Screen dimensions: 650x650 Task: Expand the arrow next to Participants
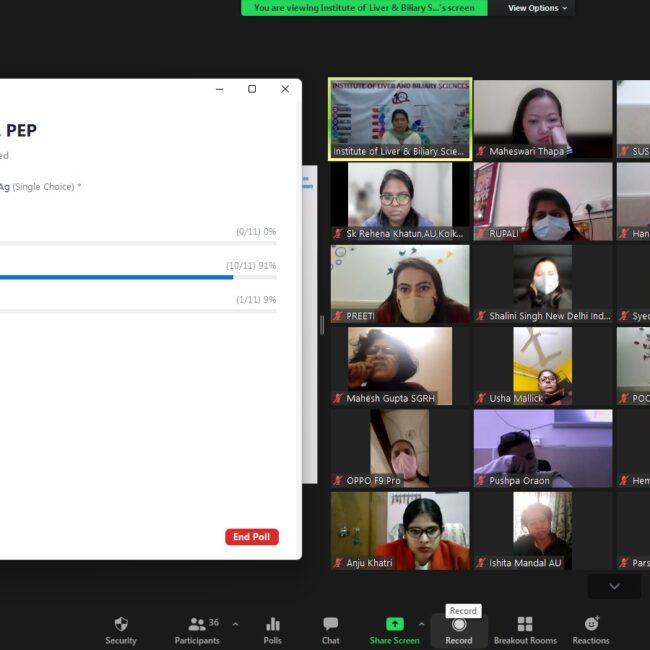click(236, 623)
